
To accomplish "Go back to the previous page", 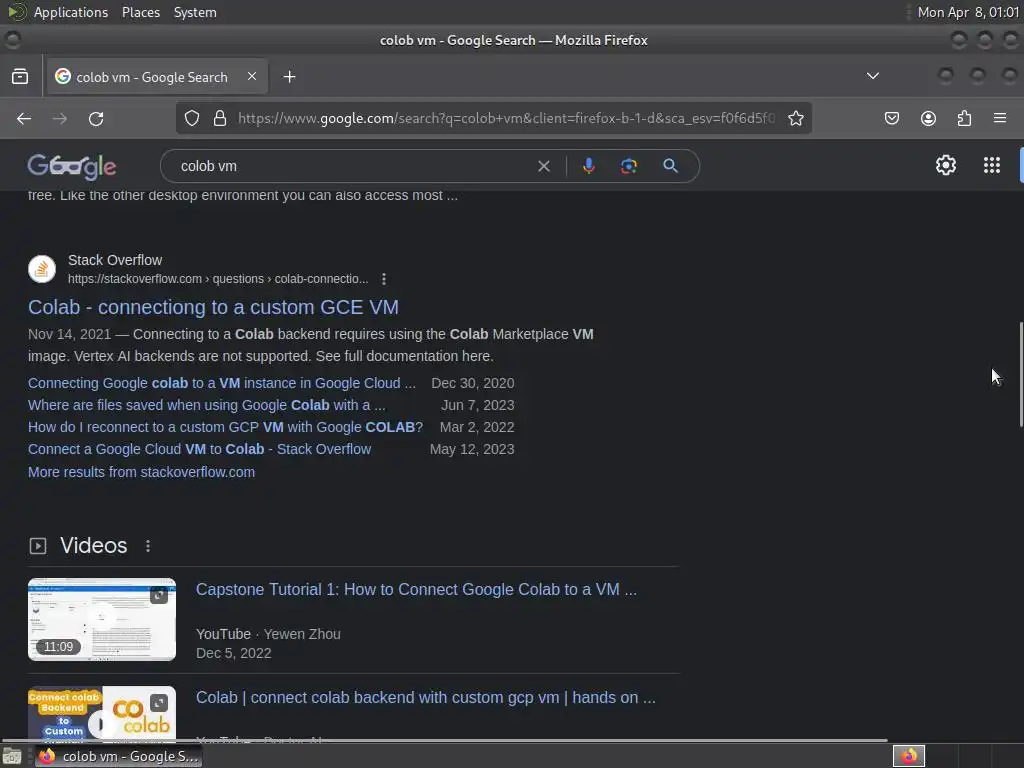I will coord(24,118).
